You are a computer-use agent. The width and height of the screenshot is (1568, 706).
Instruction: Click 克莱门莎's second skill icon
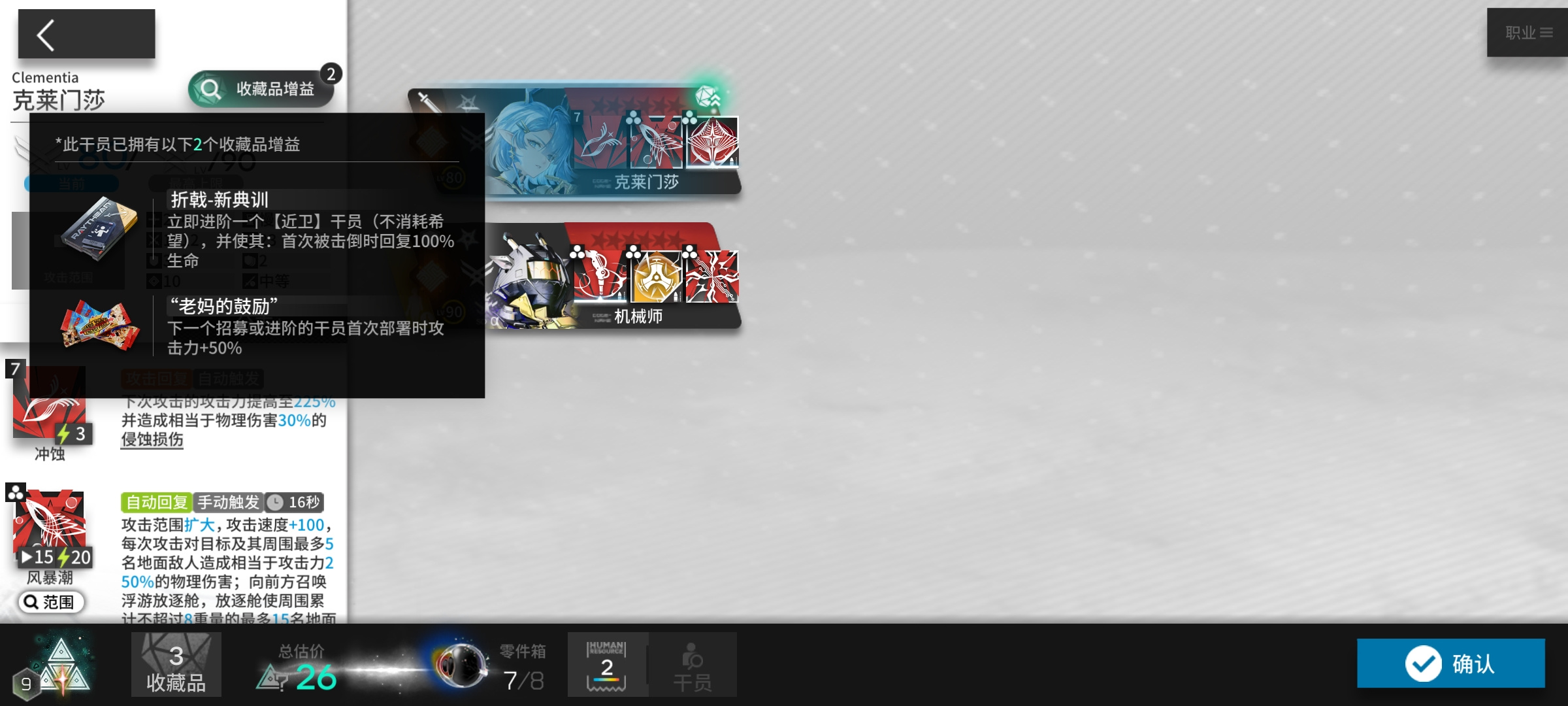click(656, 142)
